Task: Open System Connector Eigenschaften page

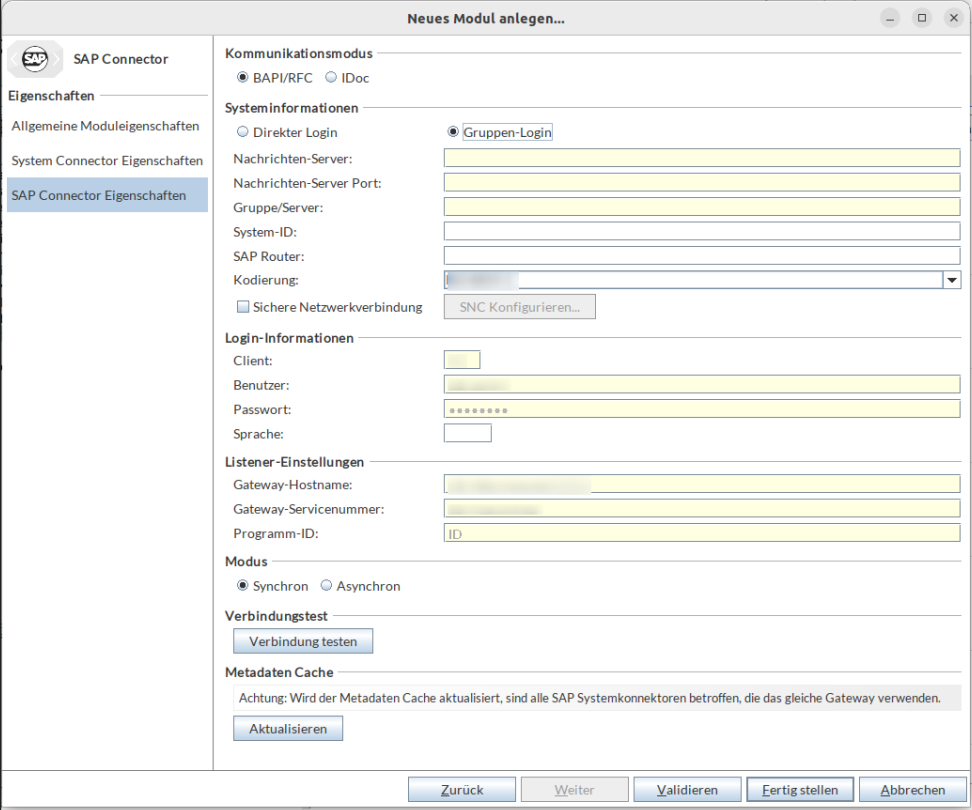Action: (x=107, y=160)
